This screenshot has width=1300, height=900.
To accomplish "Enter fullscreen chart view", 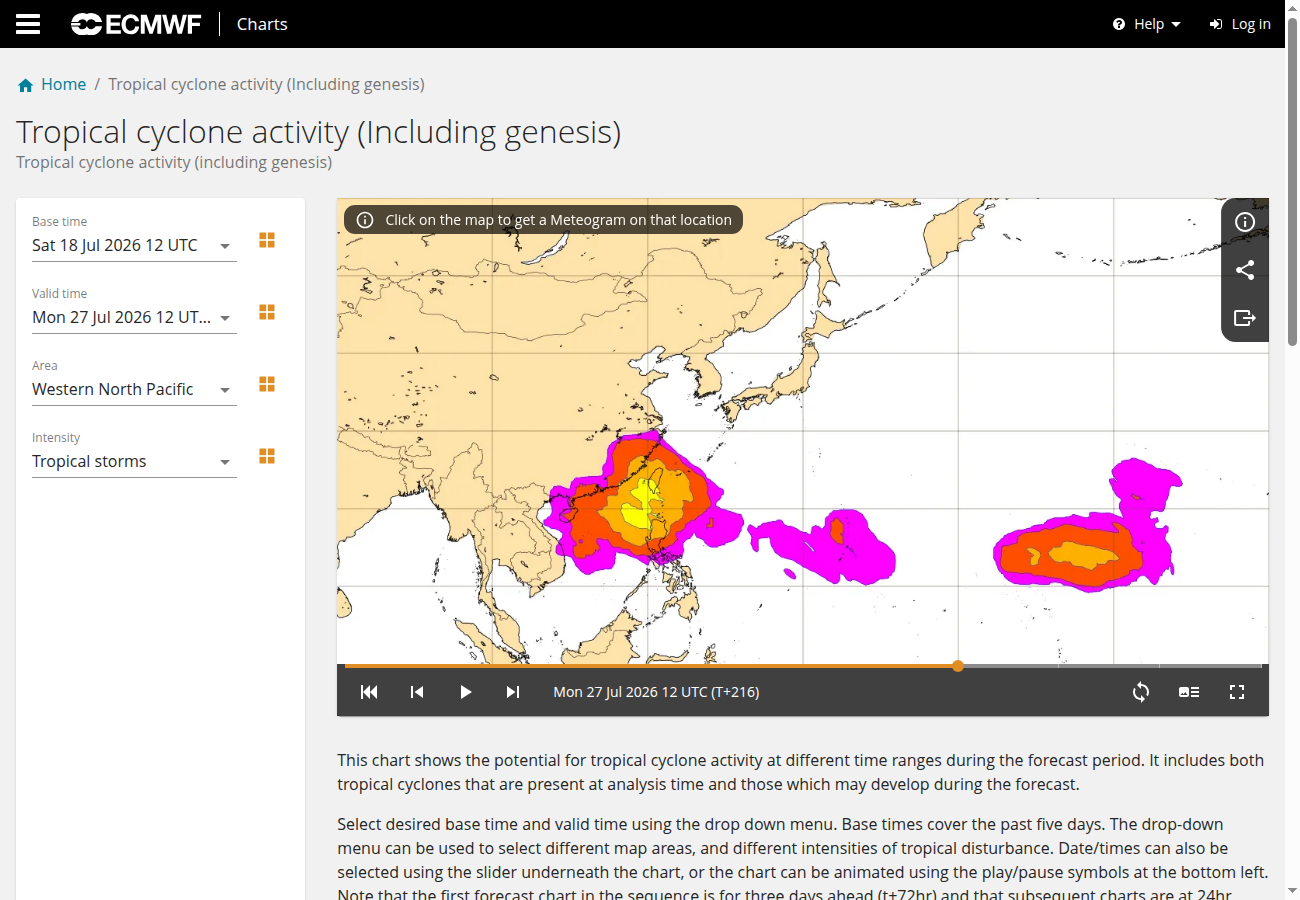I will click(1237, 692).
